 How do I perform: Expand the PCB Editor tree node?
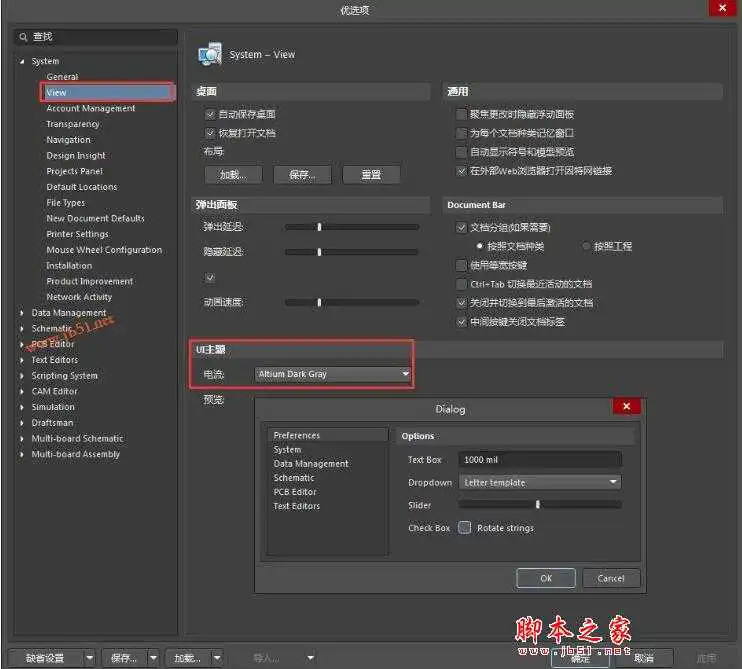click(x=22, y=344)
